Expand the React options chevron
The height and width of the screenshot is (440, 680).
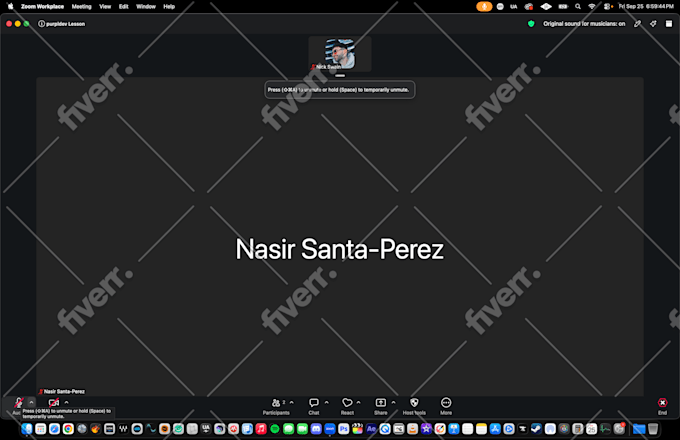pyautogui.click(x=358, y=403)
